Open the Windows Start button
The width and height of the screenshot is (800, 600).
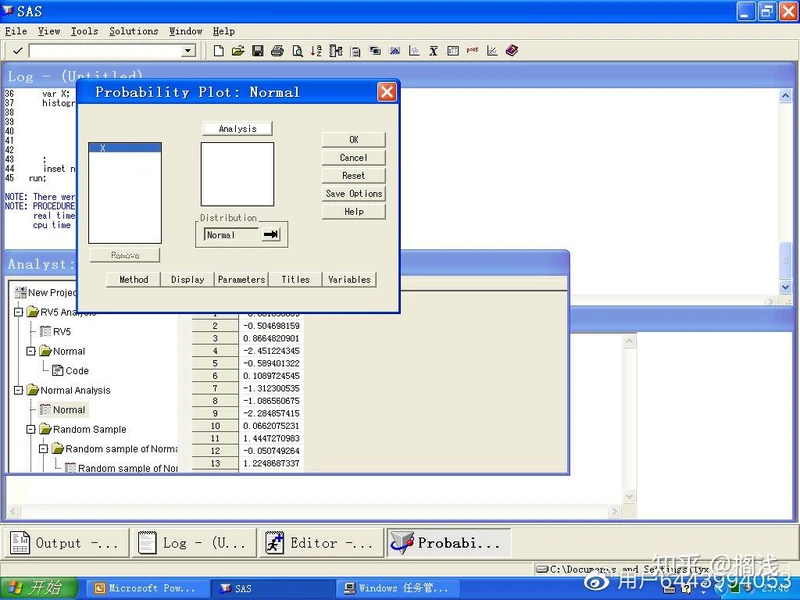point(39,588)
